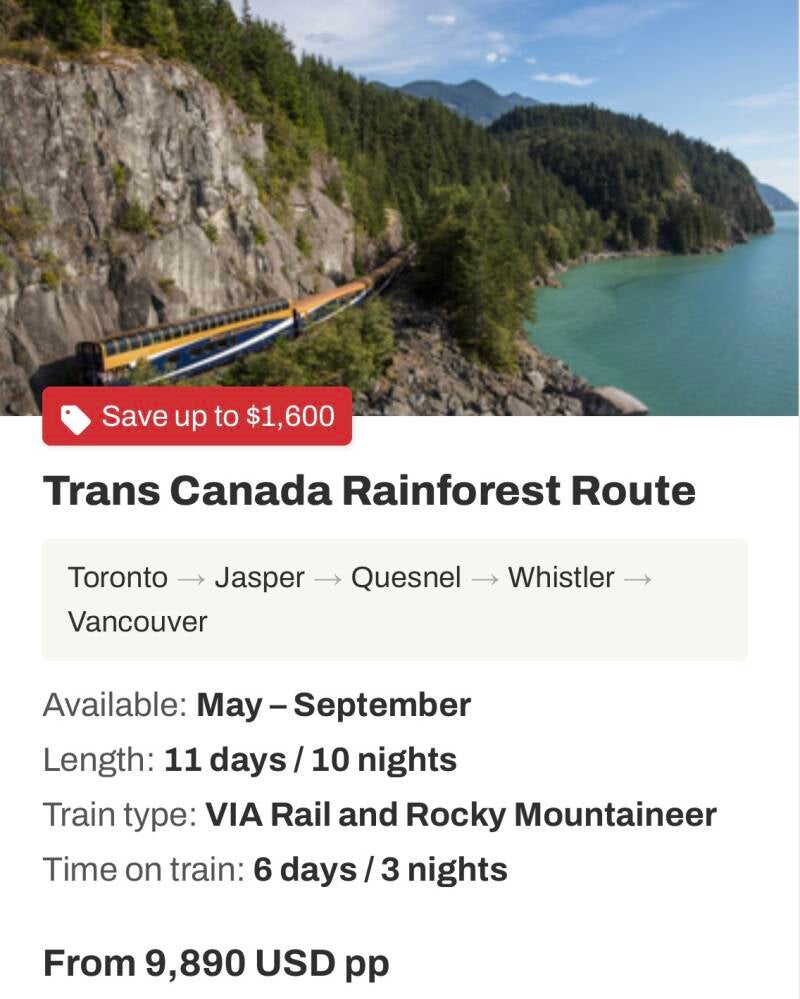
Task: Click the arrow between Toronto and Jasper
Action: (x=191, y=578)
